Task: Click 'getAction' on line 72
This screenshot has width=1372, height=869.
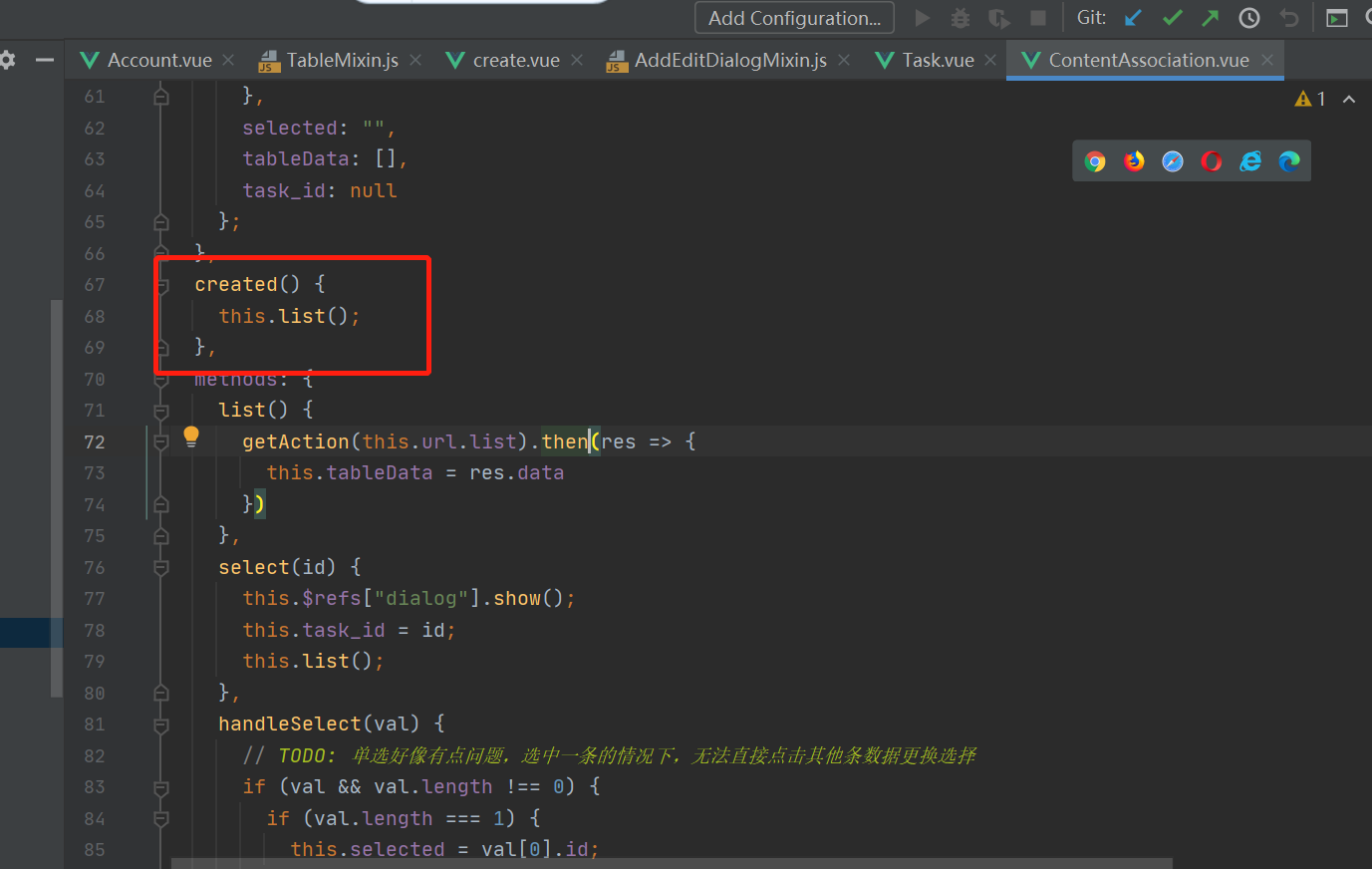Action: tap(296, 442)
